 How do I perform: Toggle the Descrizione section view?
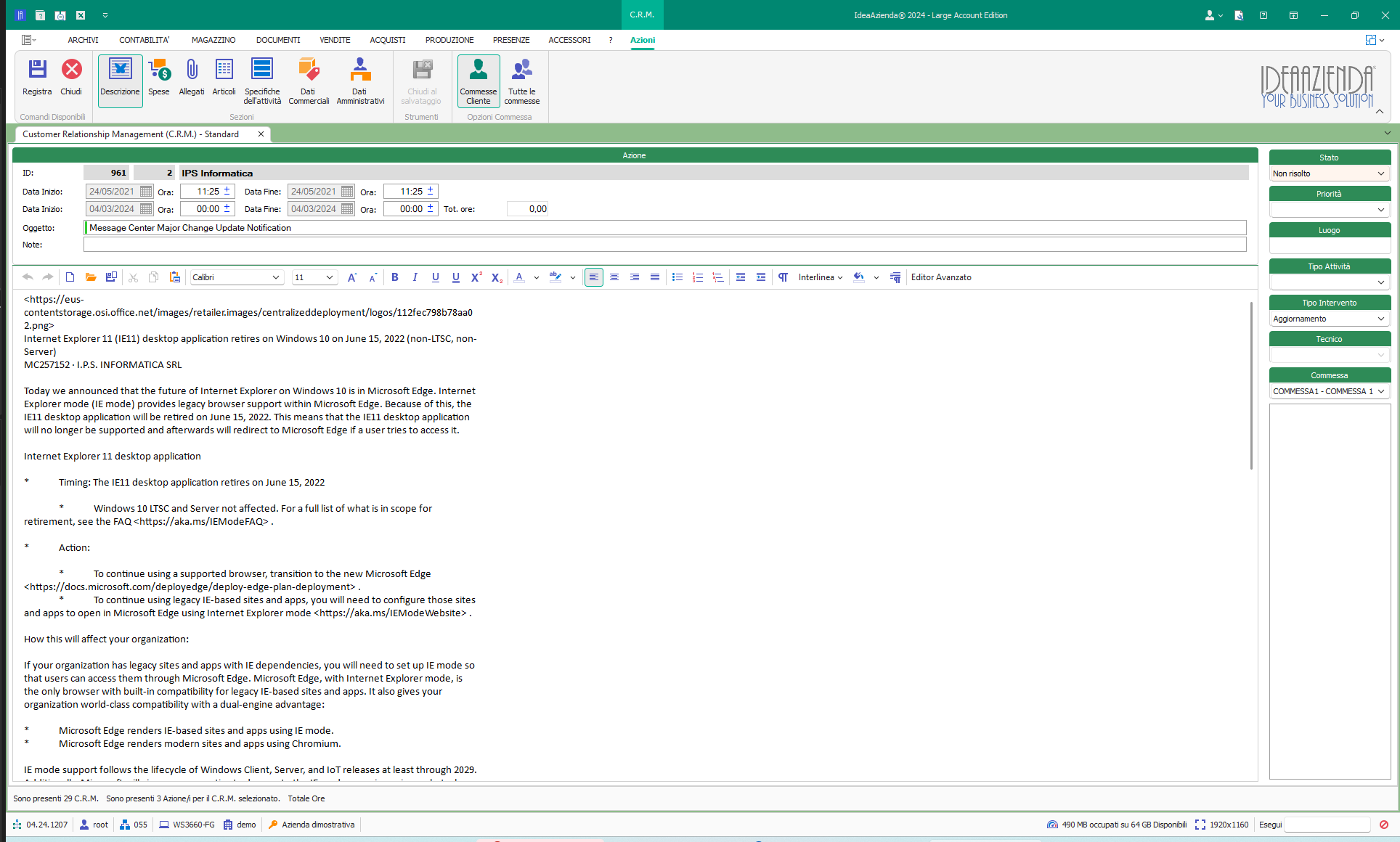point(120,81)
